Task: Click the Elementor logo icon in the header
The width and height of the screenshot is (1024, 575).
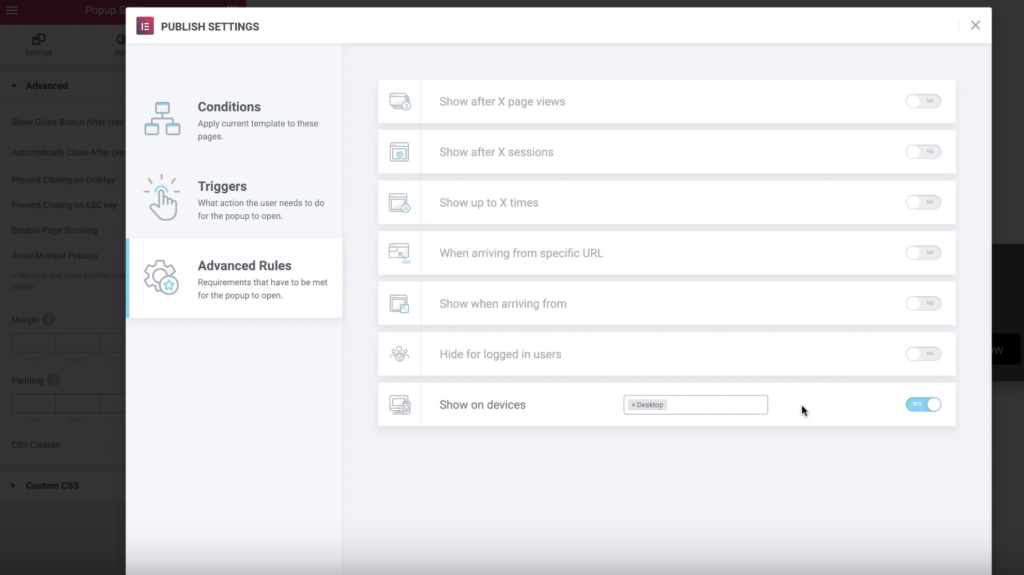Action: 145,26
